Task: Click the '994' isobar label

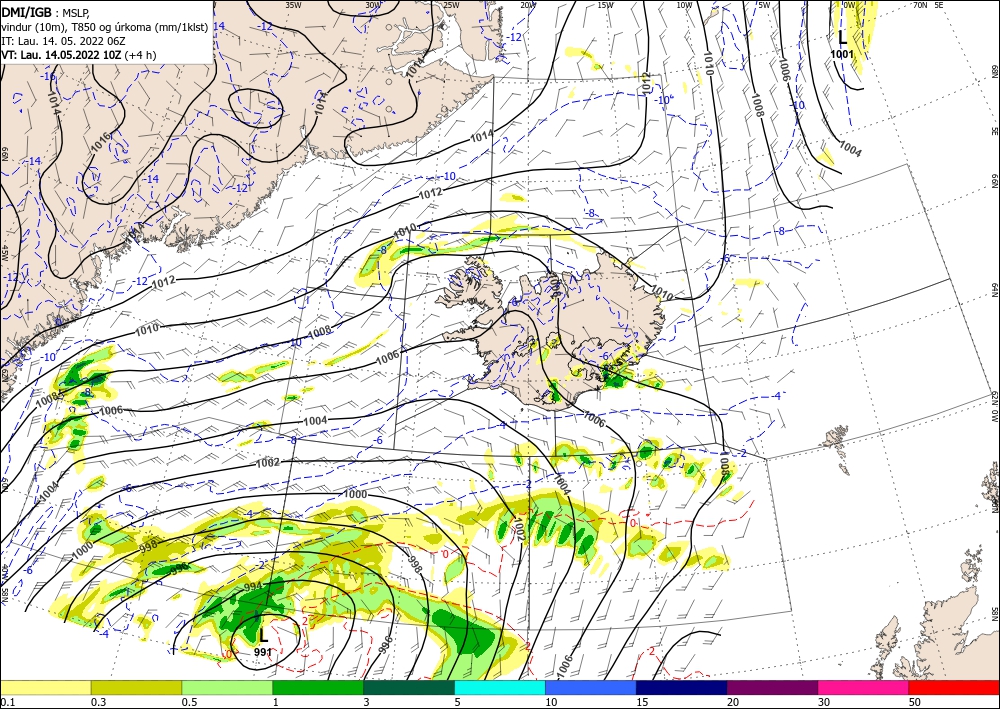Action: pyautogui.click(x=253, y=587)
